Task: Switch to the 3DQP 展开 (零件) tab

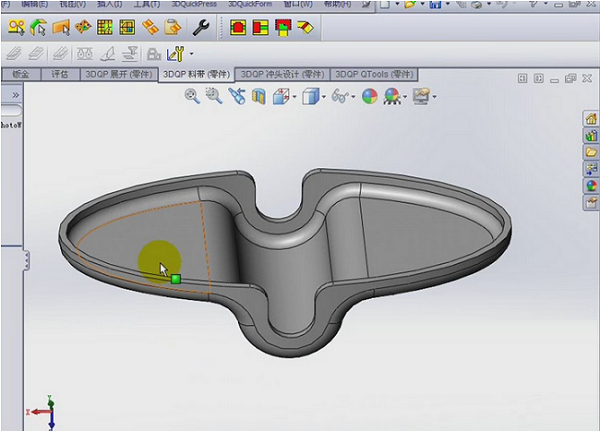Action: point(119,74)
